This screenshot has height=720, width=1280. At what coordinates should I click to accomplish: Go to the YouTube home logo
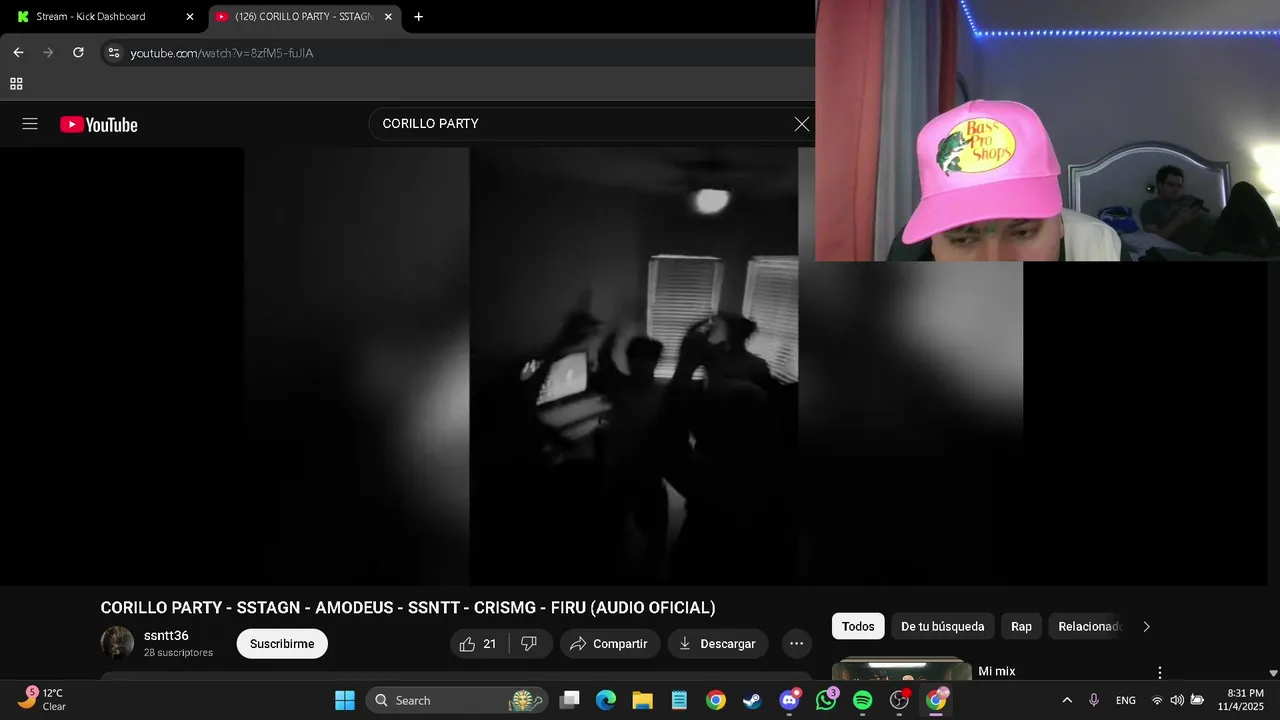[x=99, y=125]
